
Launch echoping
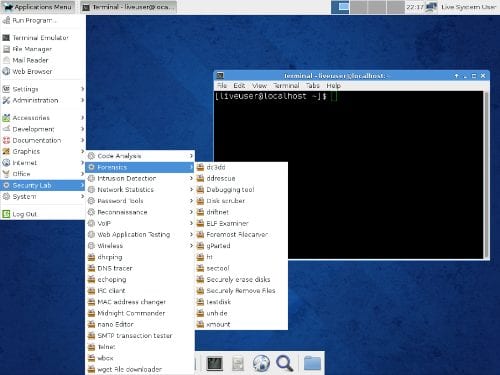pyautogui.click(x=140, y=279)
